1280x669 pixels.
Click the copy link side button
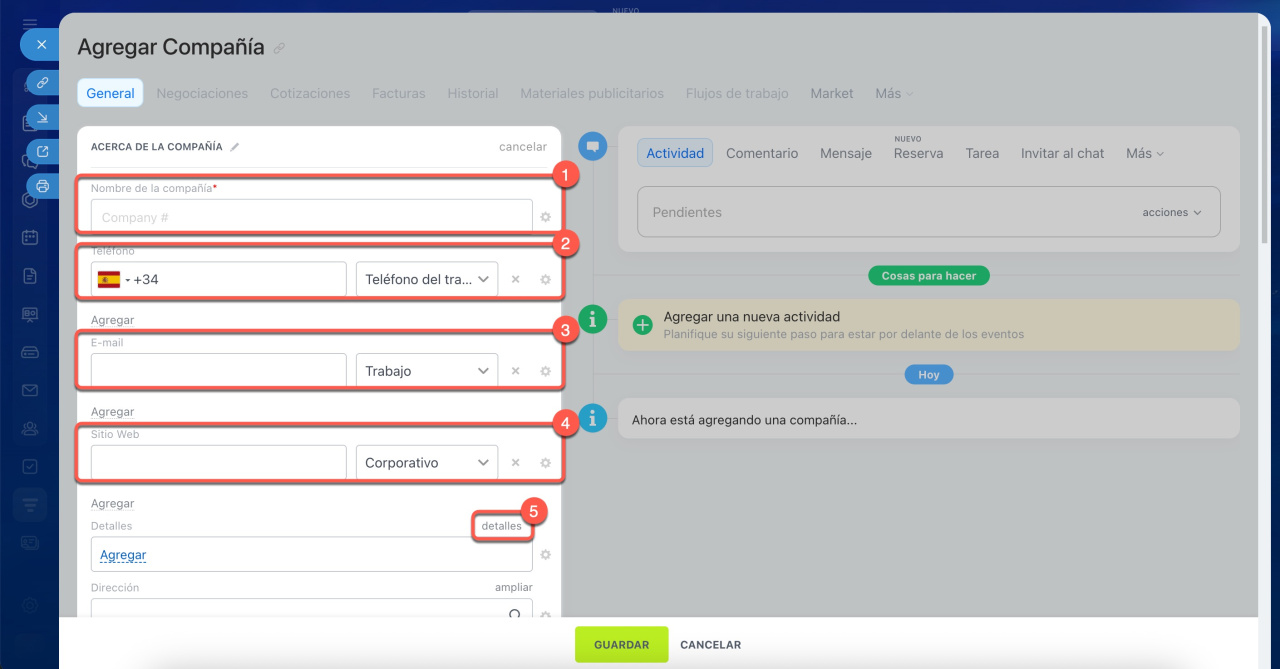click(x=42, y=83)
